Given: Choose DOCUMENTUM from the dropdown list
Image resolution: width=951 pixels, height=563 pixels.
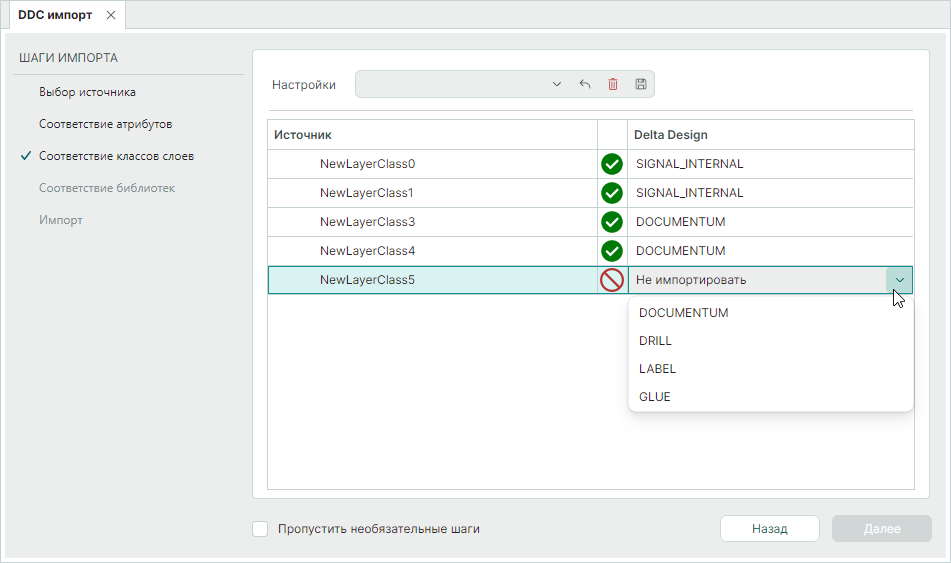Looking at the screenshot, I should (x=684, y=313).
